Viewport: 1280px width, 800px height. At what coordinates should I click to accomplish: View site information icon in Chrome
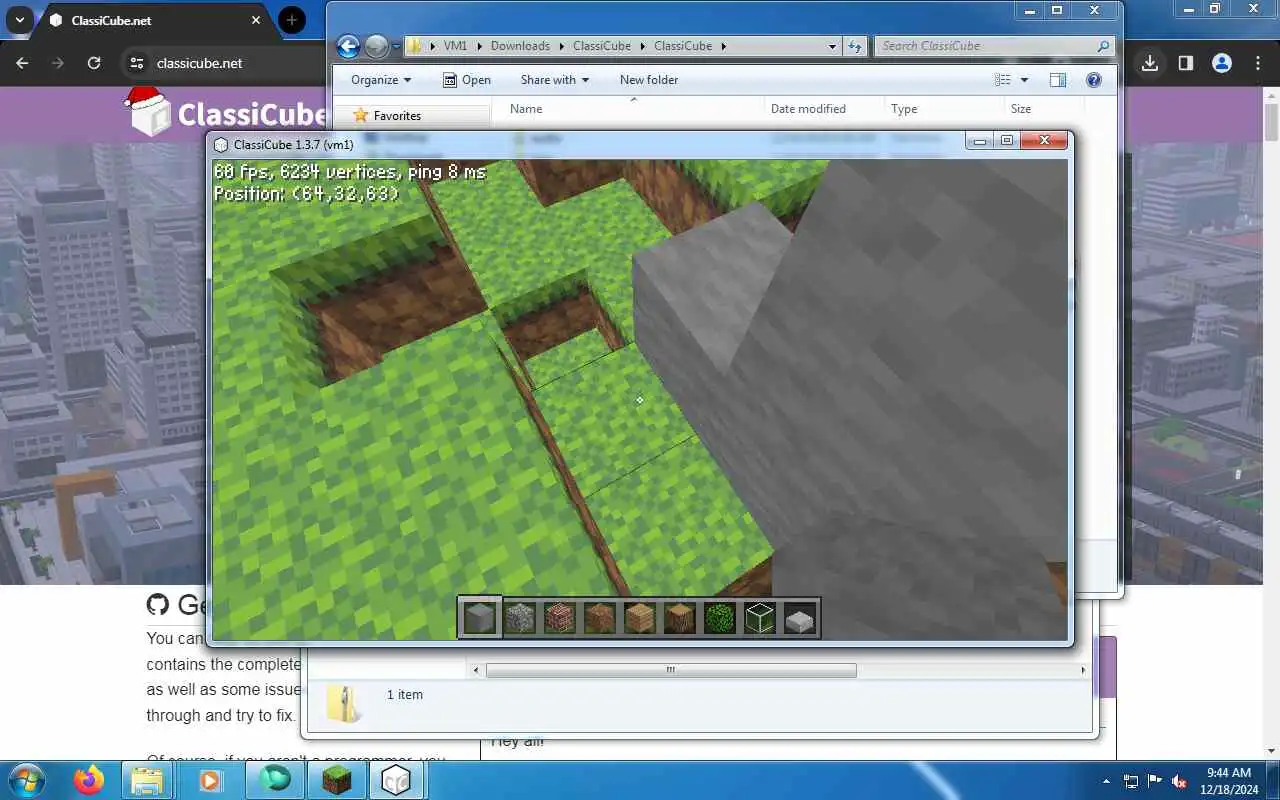pyautogui.click(x=137, y=63)
